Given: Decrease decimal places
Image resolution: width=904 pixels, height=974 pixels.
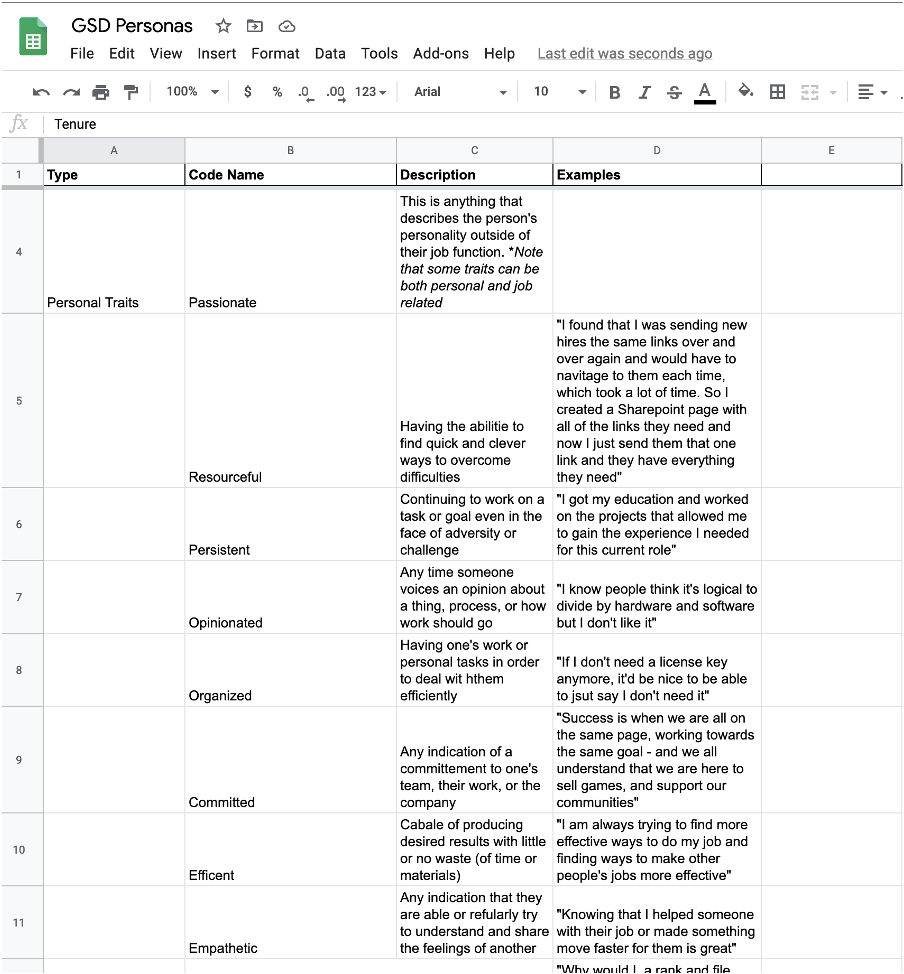Looking at the screenshot, I should click(x=306, y=93).
